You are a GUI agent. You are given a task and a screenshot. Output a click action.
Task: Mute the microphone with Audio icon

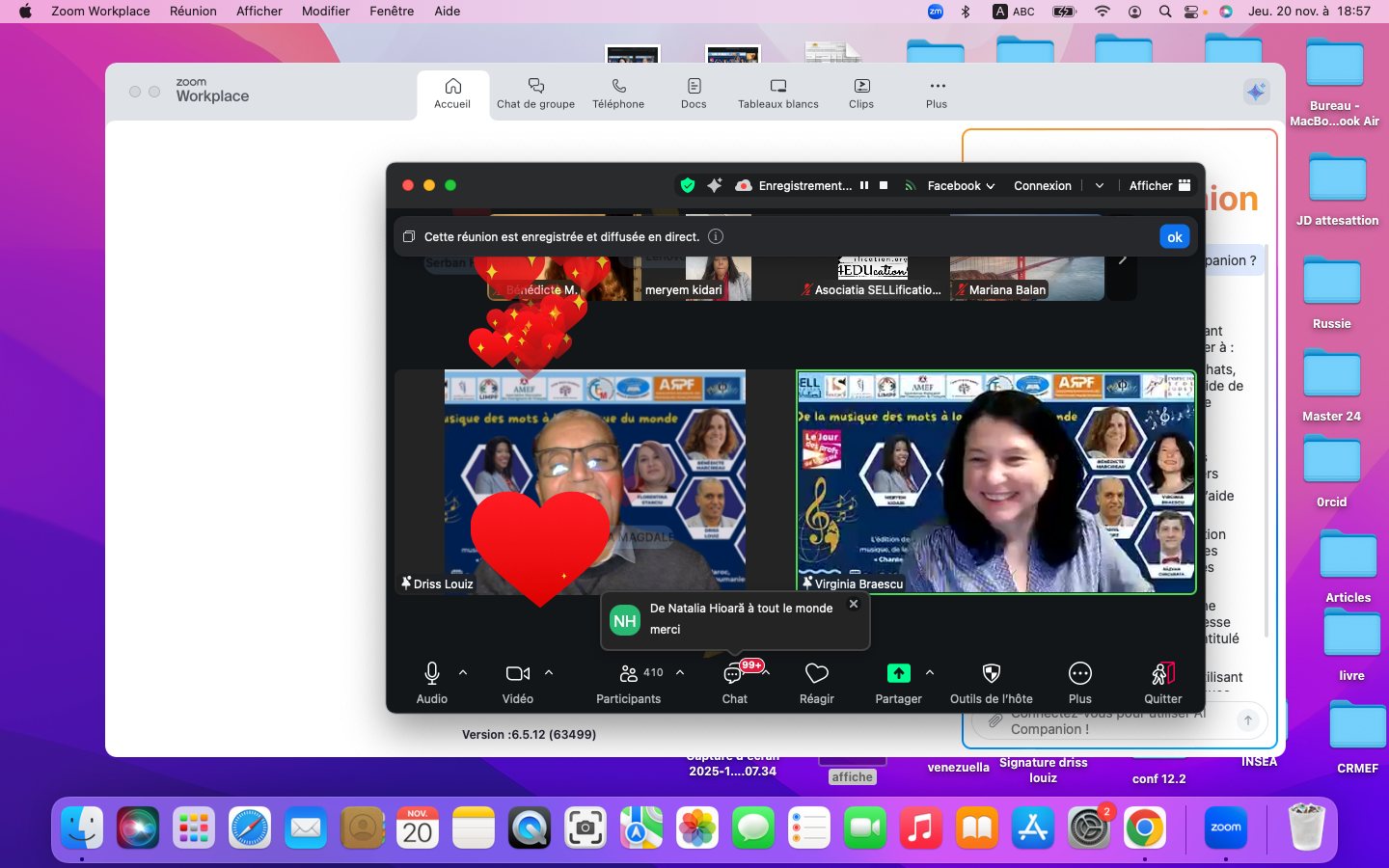pos(431,674)
